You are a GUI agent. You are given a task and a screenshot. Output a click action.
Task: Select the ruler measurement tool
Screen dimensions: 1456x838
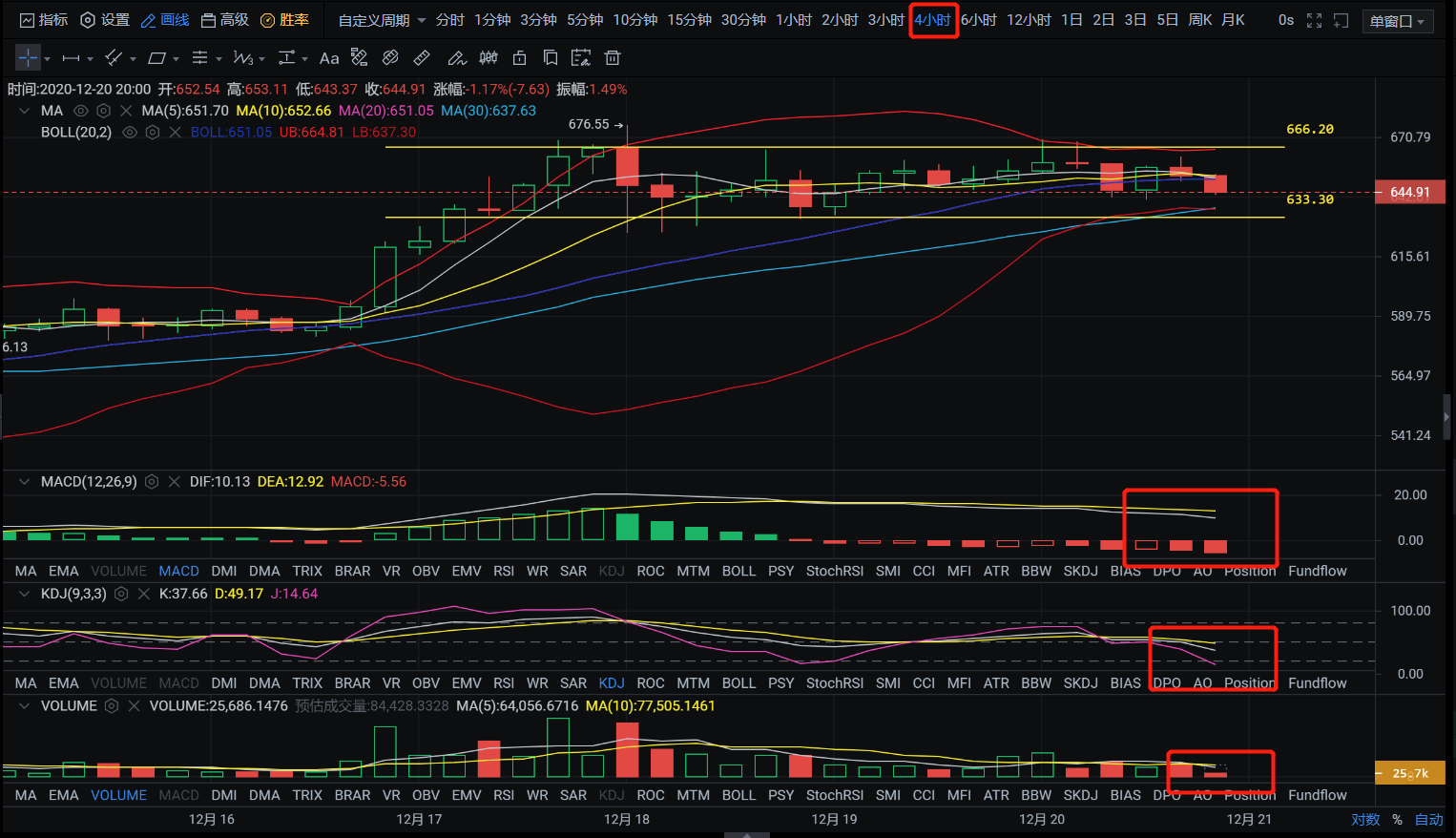coord(422,58)
